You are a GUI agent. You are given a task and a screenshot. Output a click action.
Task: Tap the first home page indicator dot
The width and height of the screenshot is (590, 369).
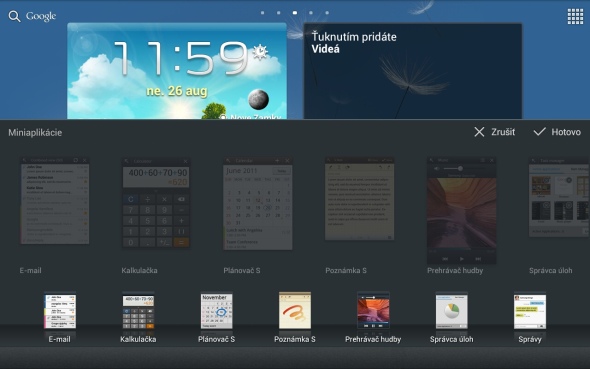click(x=262, y=13)
